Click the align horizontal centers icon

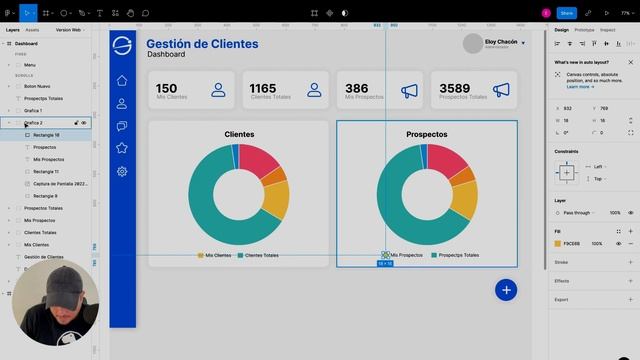(x=570, y=44)
